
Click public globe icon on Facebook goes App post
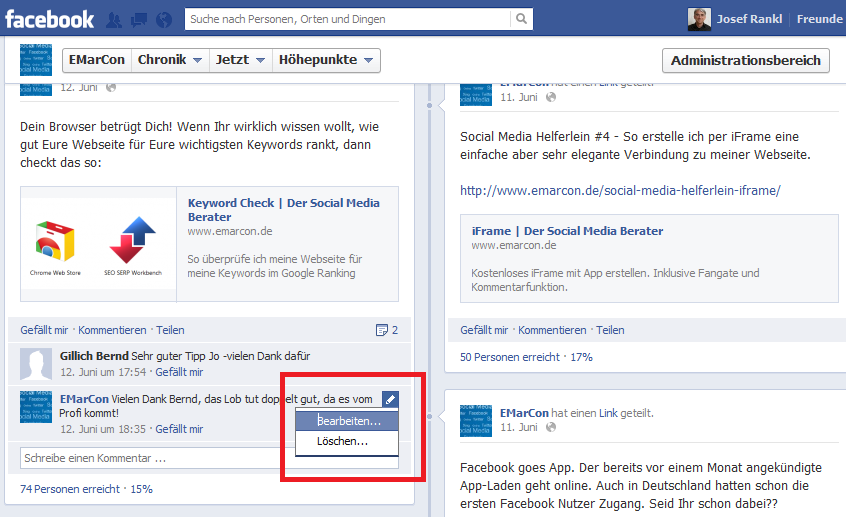coord(551,427)
